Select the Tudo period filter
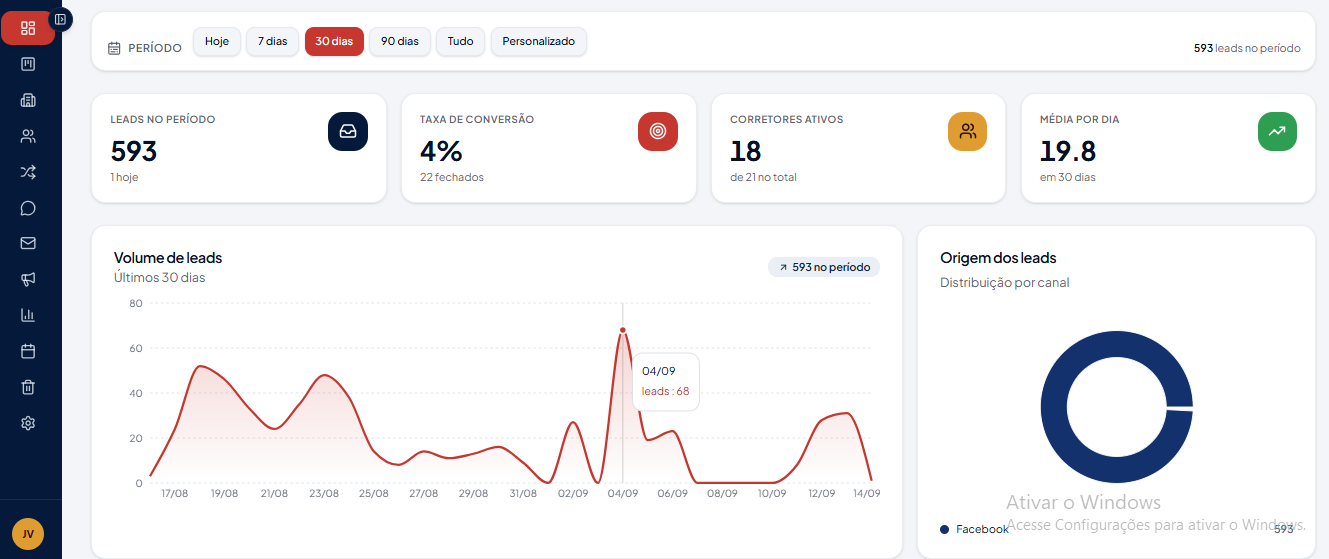 pyautogui.click(x=461, y=41)
